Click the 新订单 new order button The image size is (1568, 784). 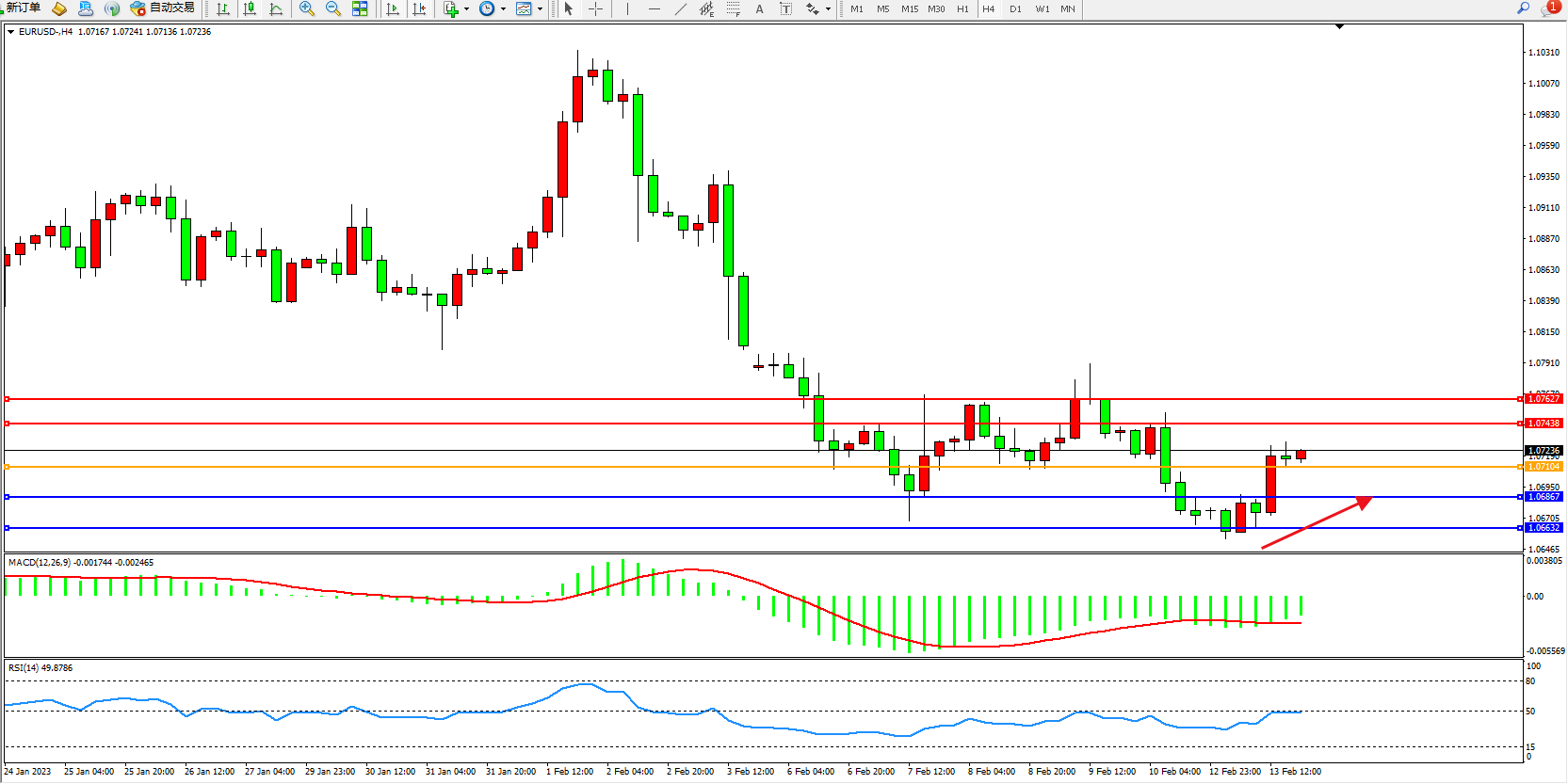tap(23, 8)
